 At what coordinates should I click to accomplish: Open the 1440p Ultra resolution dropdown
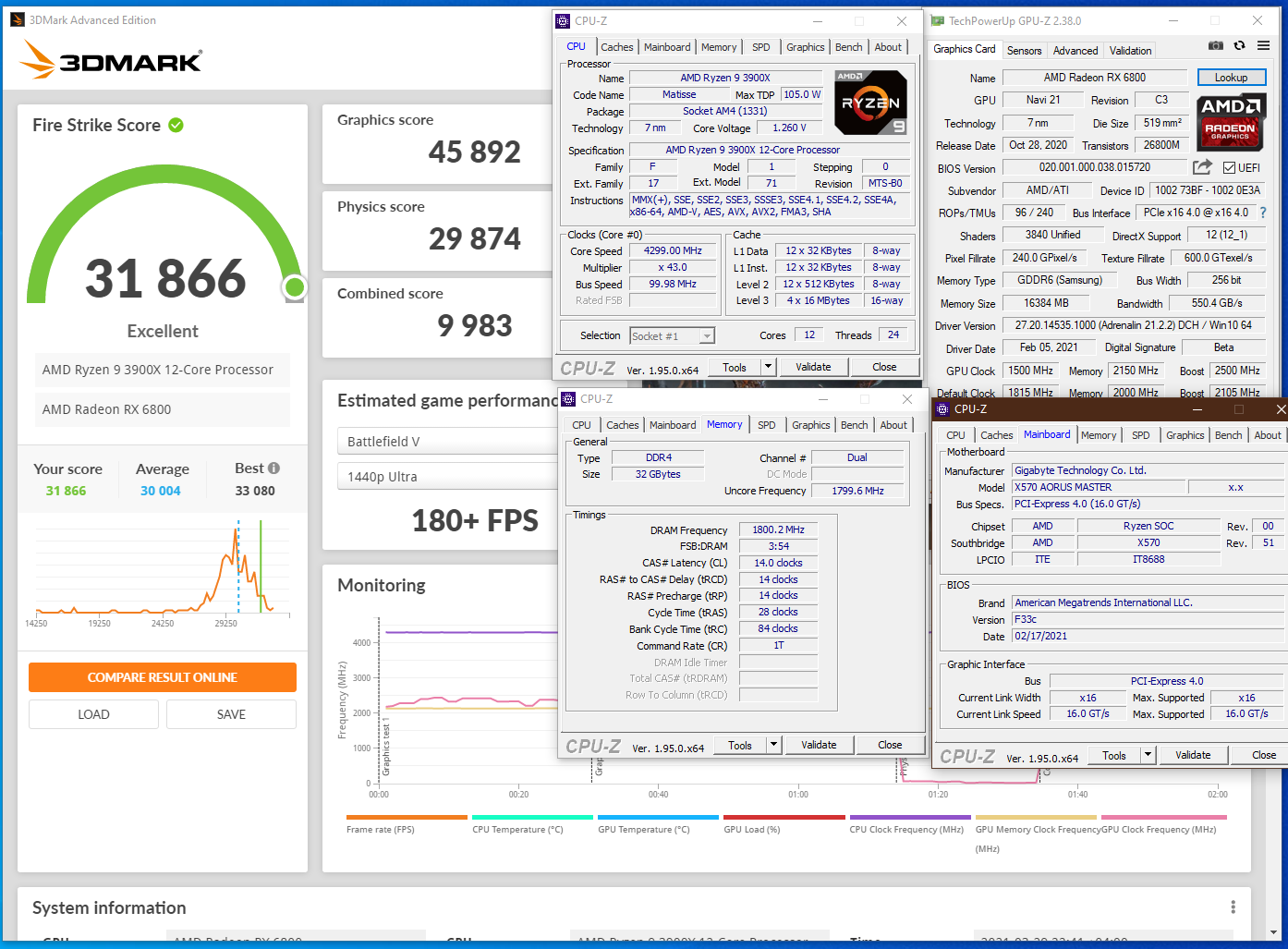pos(444,477)
